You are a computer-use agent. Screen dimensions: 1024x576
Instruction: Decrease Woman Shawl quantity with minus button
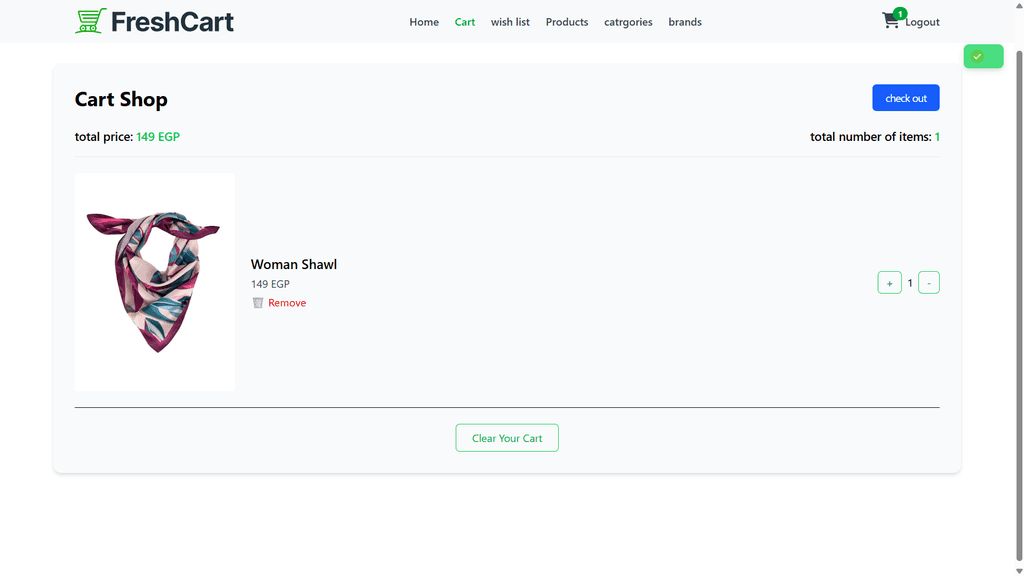coord(929,283)
